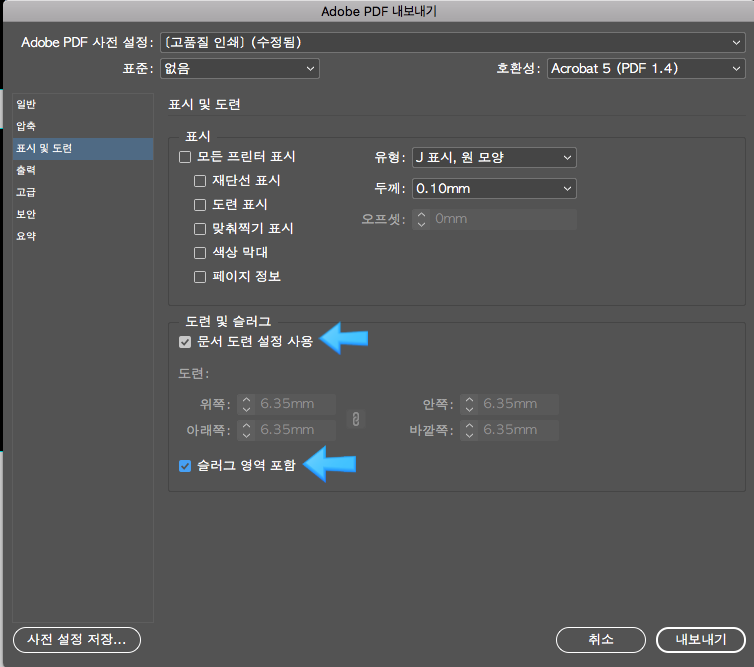
Task: Select the 요약 category
Action: 83,236
